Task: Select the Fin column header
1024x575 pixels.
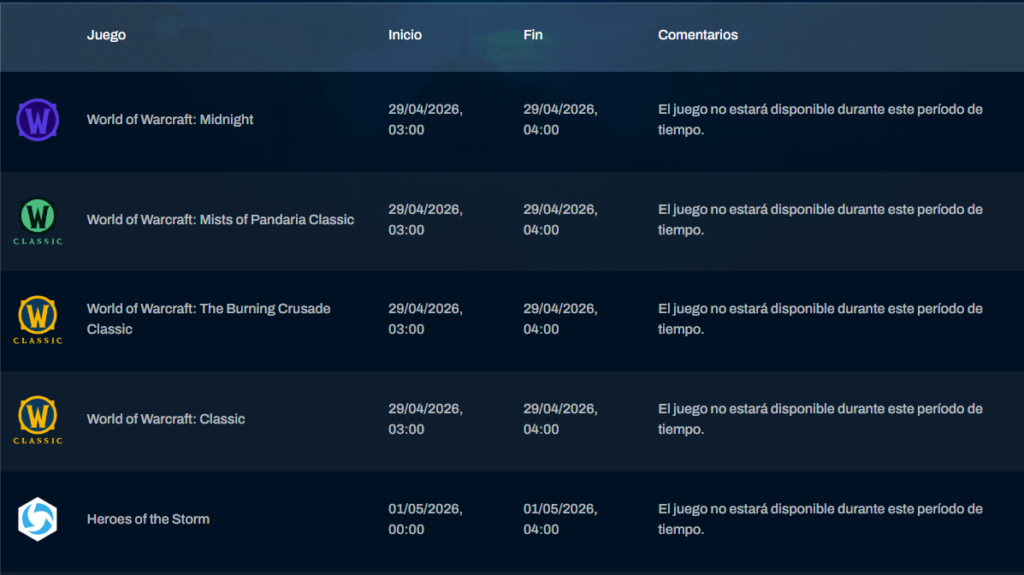Action: (x=533, y=35)
